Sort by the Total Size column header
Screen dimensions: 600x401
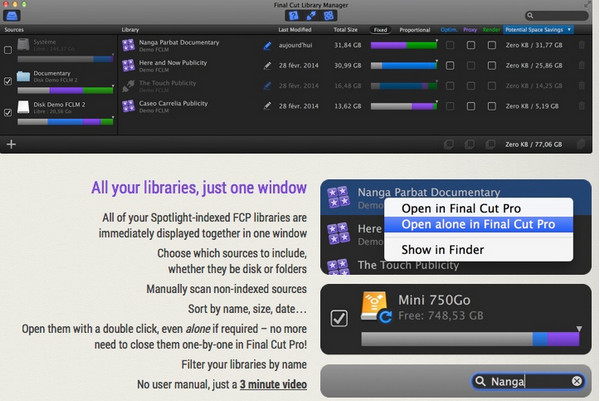coord(345,29)
